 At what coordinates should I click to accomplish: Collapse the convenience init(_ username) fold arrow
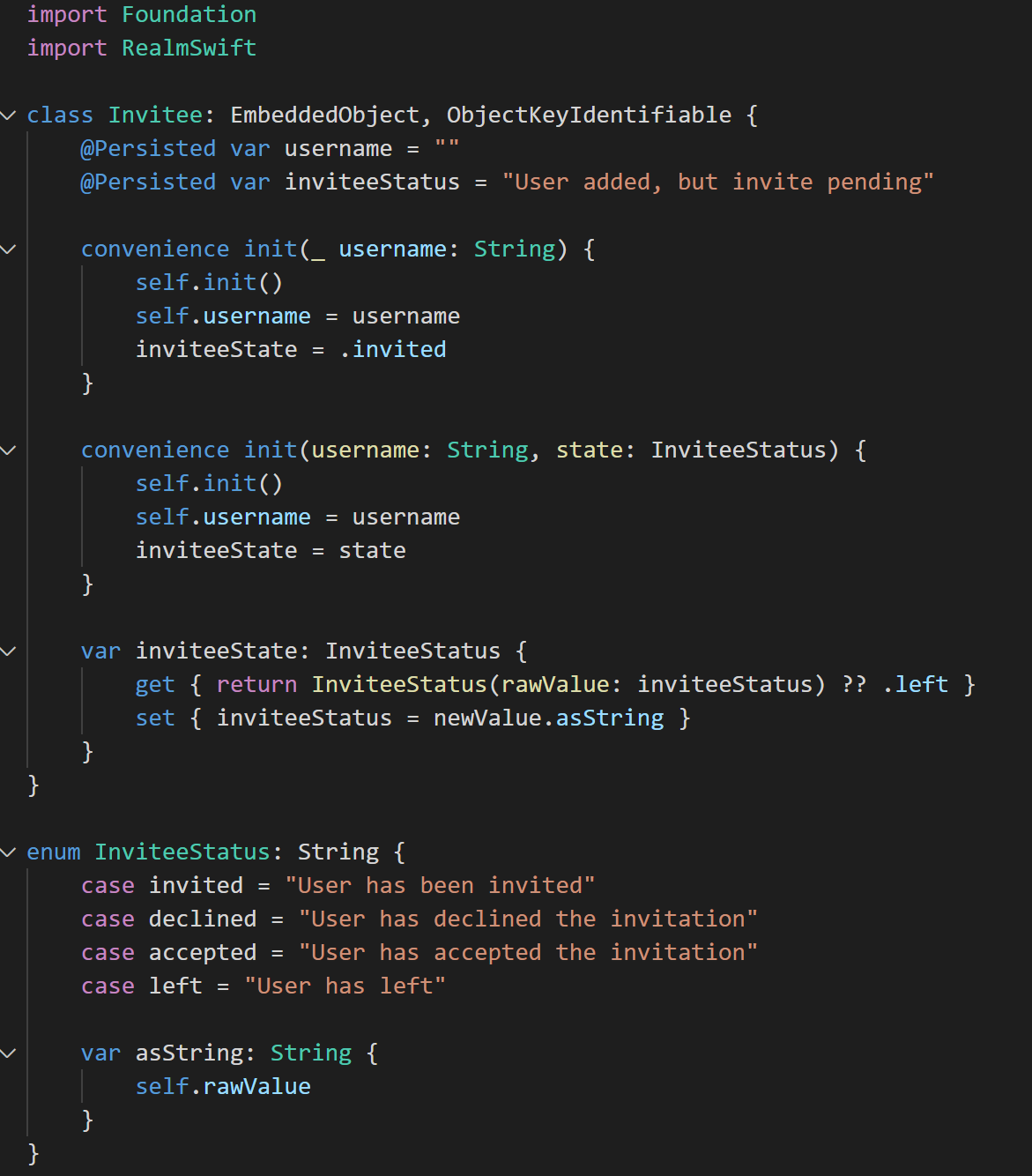click(x=9, y=249)
